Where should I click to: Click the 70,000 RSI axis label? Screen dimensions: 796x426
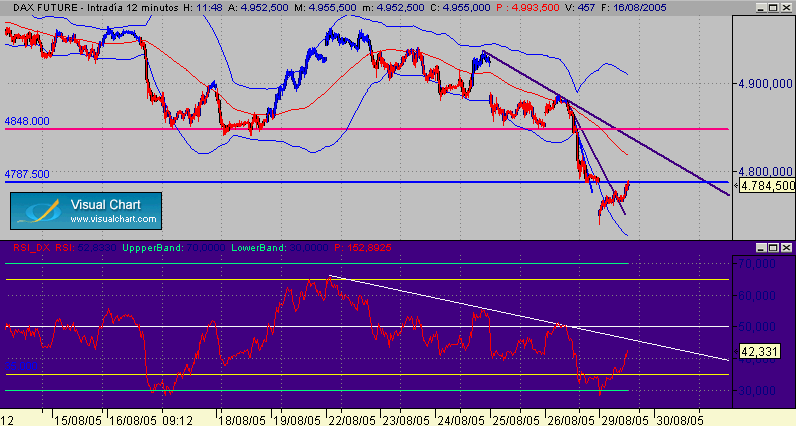756,264
